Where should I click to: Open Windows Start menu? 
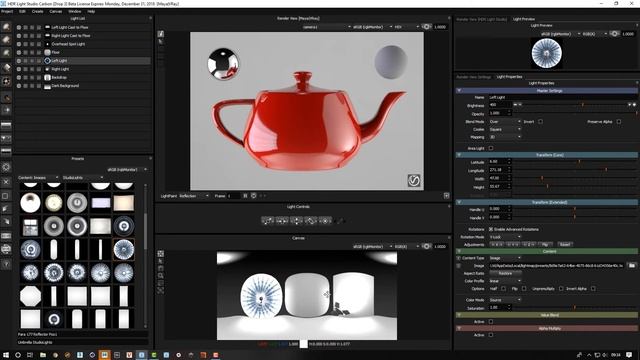point(6,355)
